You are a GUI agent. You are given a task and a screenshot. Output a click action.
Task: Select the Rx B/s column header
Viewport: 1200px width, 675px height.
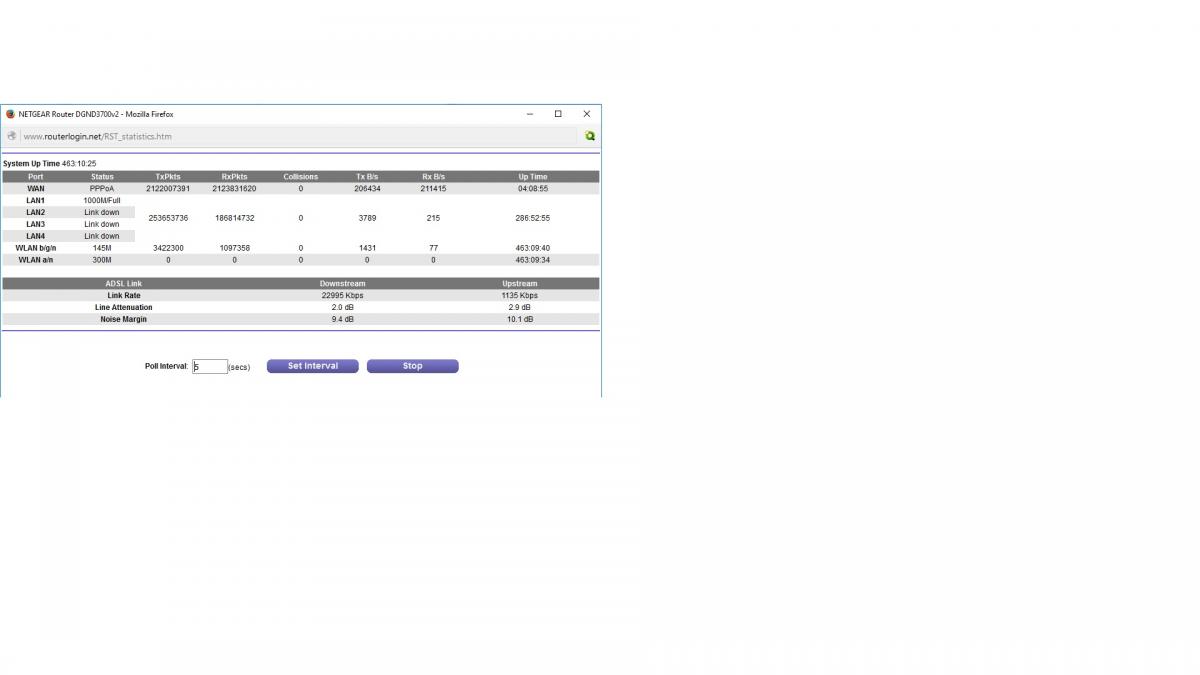[x=434, y=177]
